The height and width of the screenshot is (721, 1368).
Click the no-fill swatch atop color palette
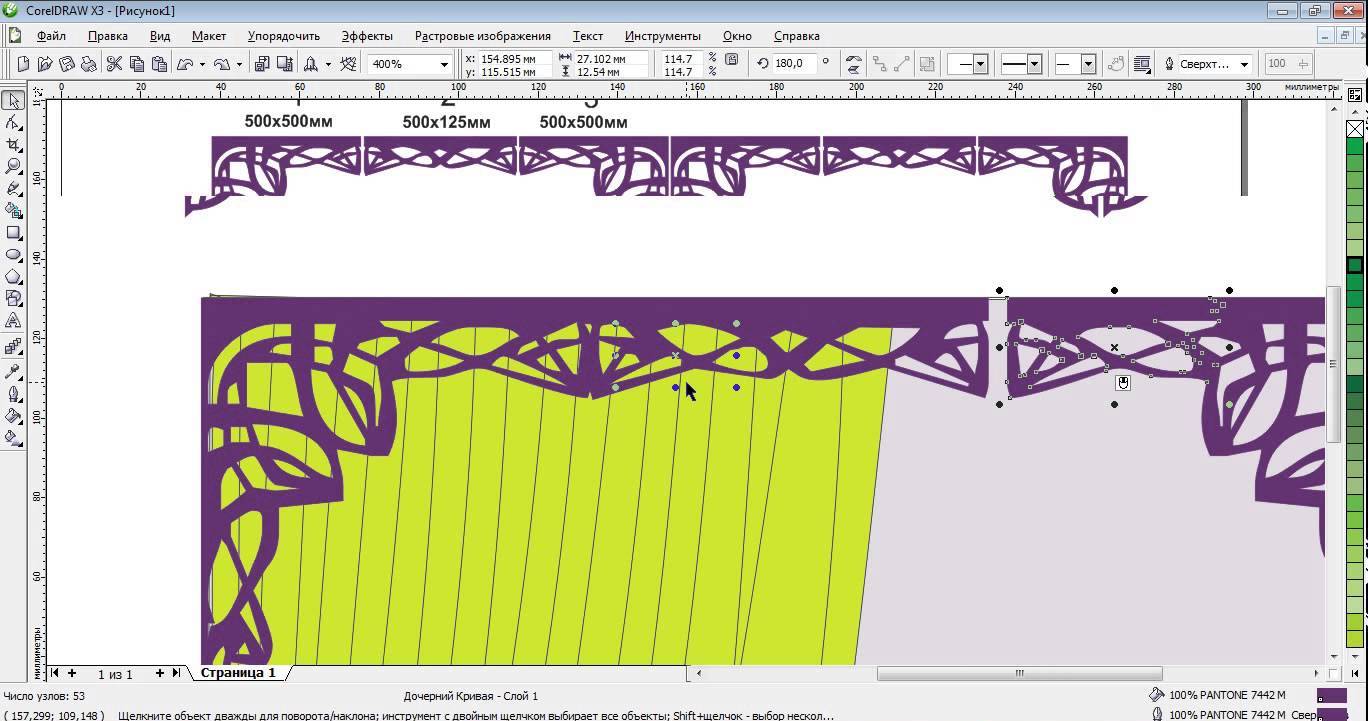pos(1355,129)
